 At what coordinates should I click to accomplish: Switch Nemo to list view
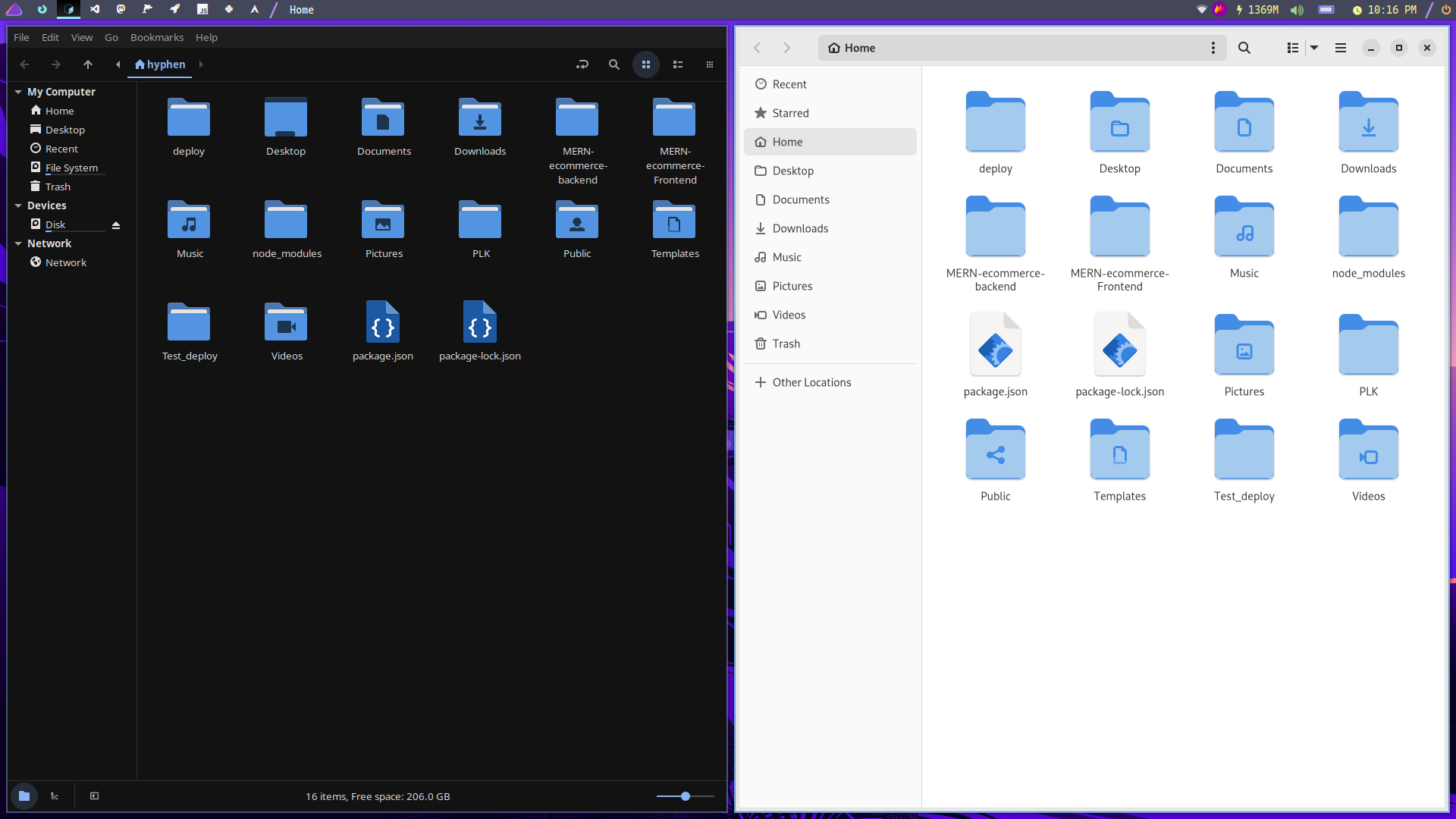[x=678, y=64]
